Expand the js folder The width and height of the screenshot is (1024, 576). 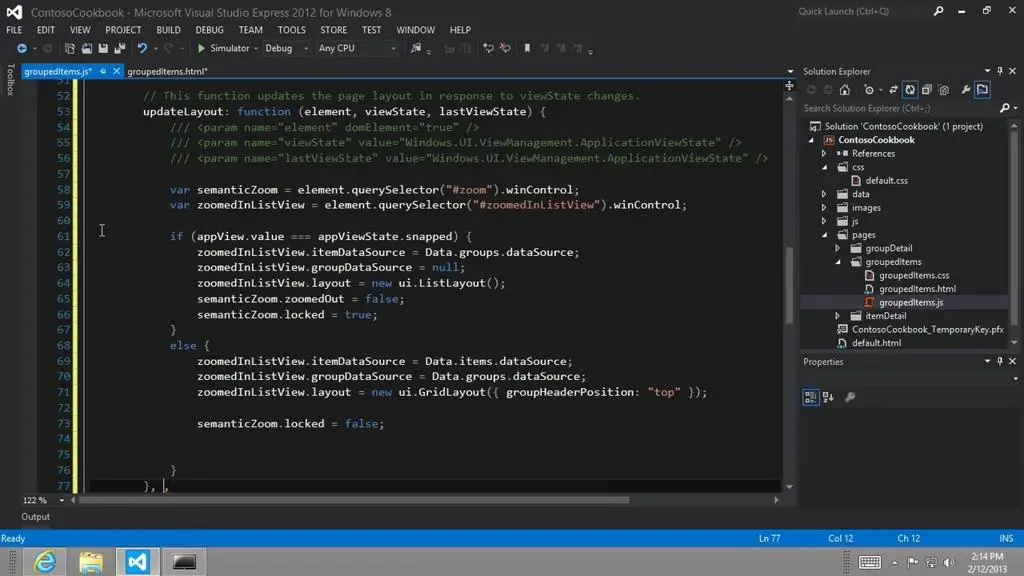(824, 221)
